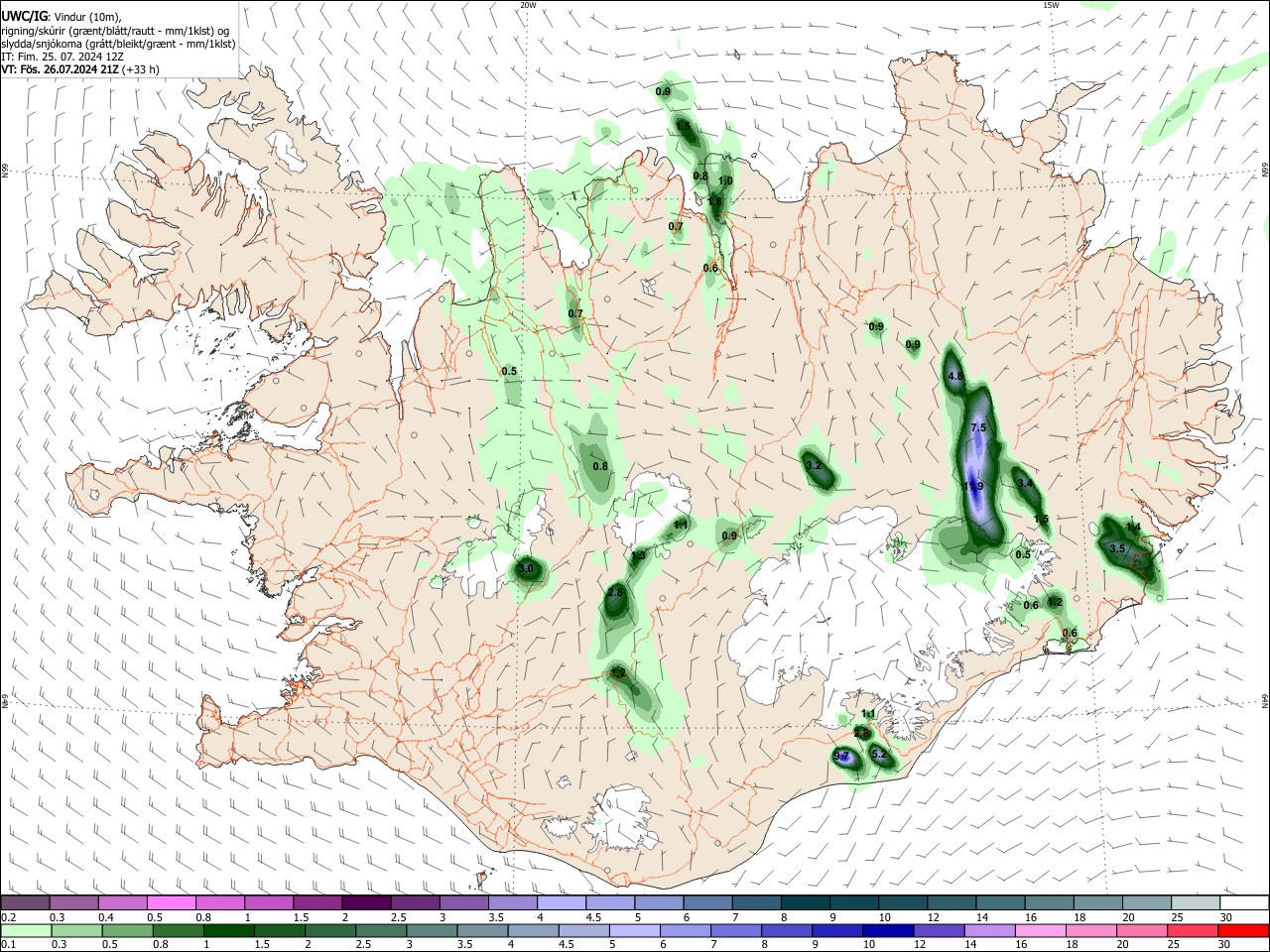Click the 3.5 value near the east coast
The height and width of the screenshot is (952, 1270).
[1117, 548]
